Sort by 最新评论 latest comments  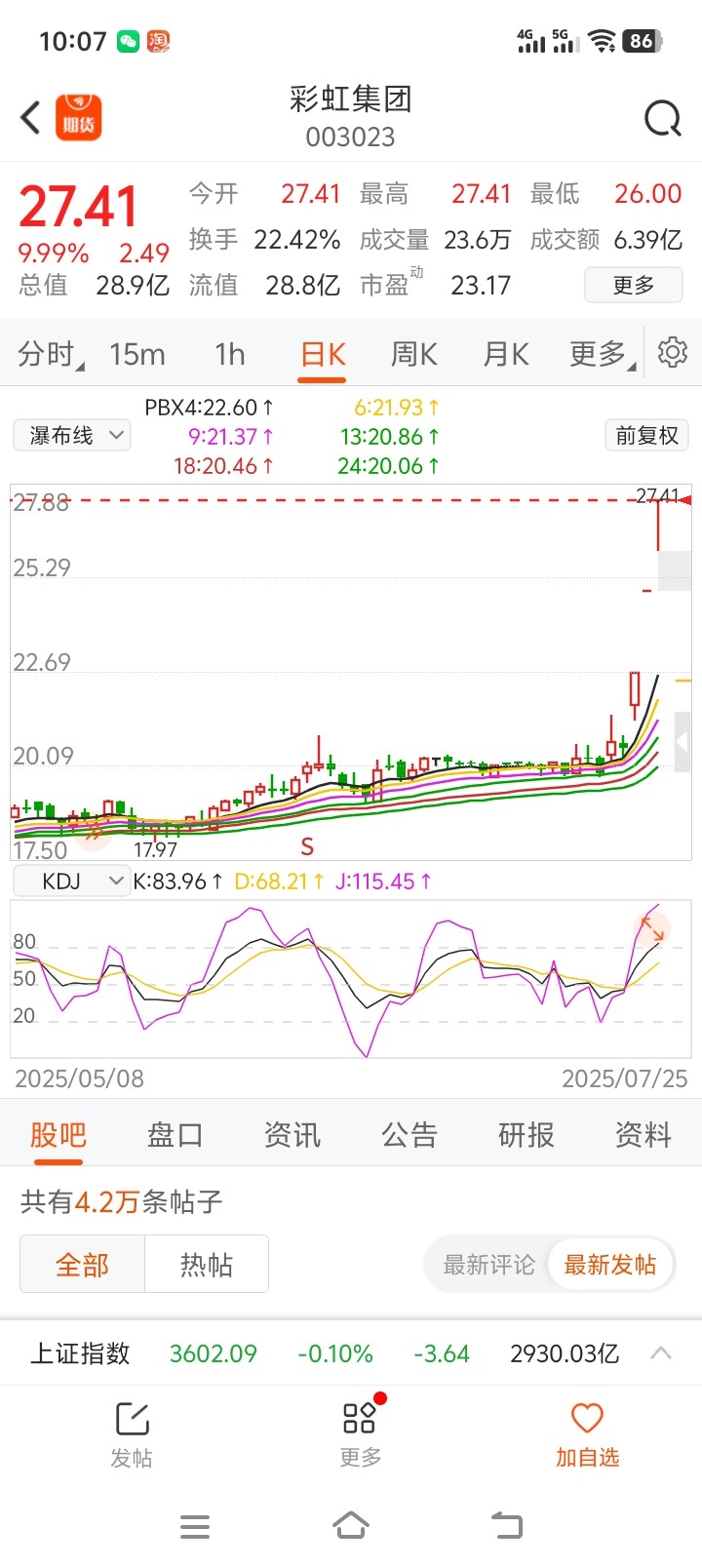pos(488,1265)
